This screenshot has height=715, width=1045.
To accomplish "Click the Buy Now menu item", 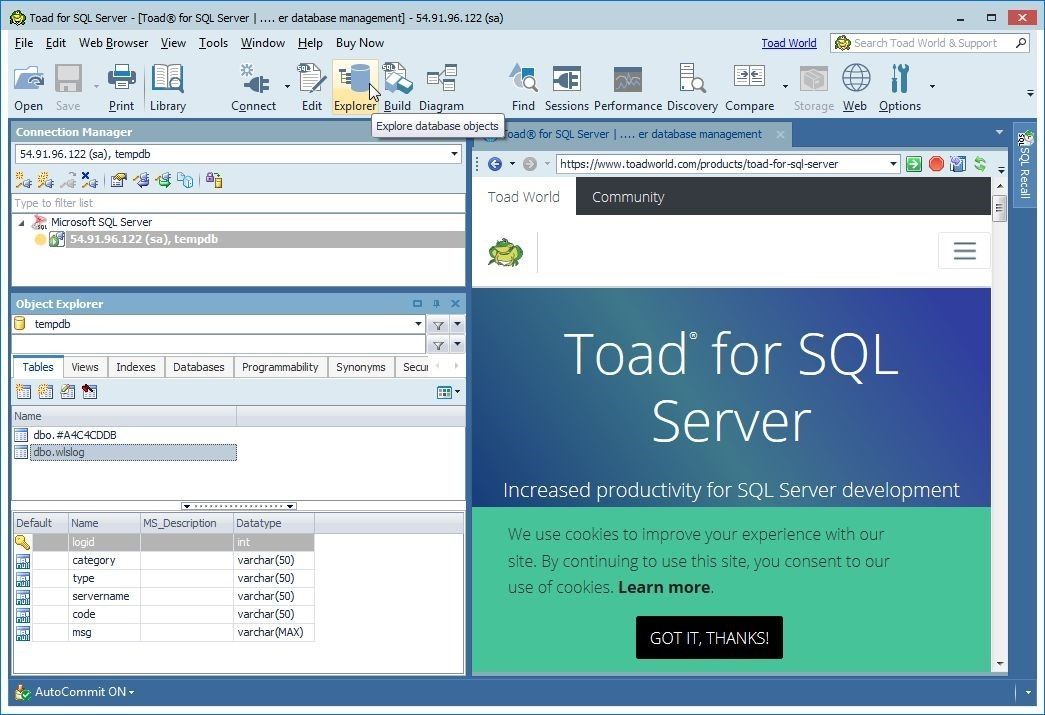I will 360,43.
